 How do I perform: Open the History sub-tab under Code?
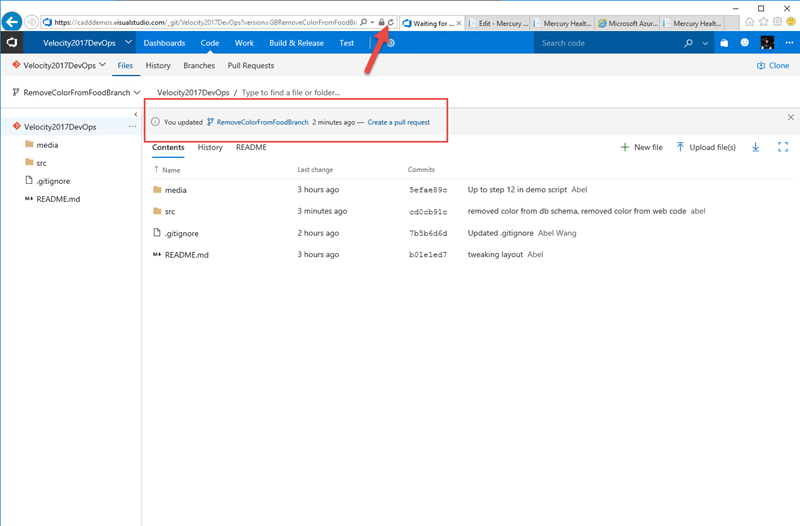(158, 65)
